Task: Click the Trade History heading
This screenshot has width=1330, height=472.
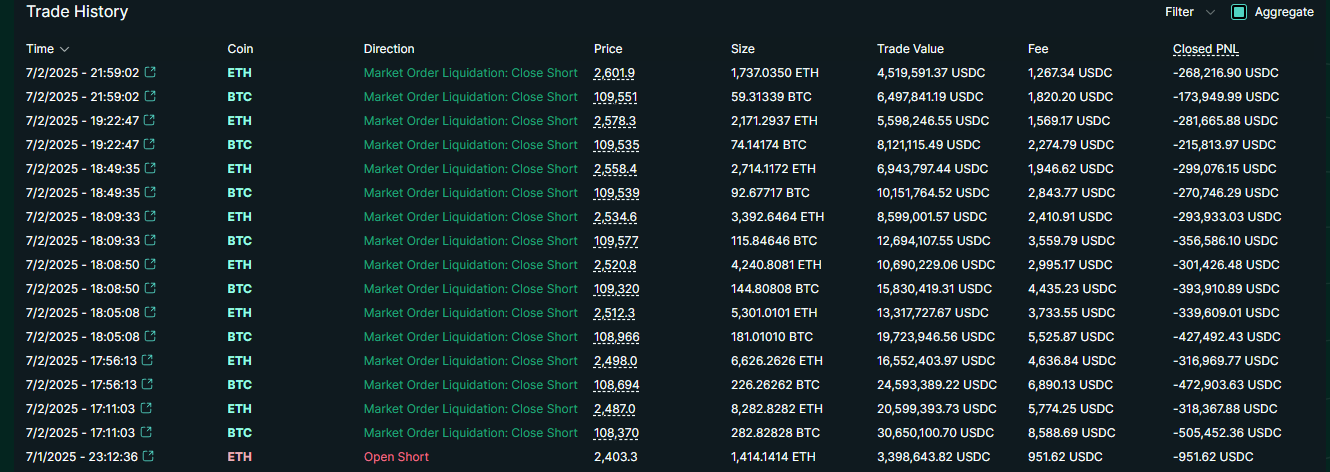Action: pos(77,12)
